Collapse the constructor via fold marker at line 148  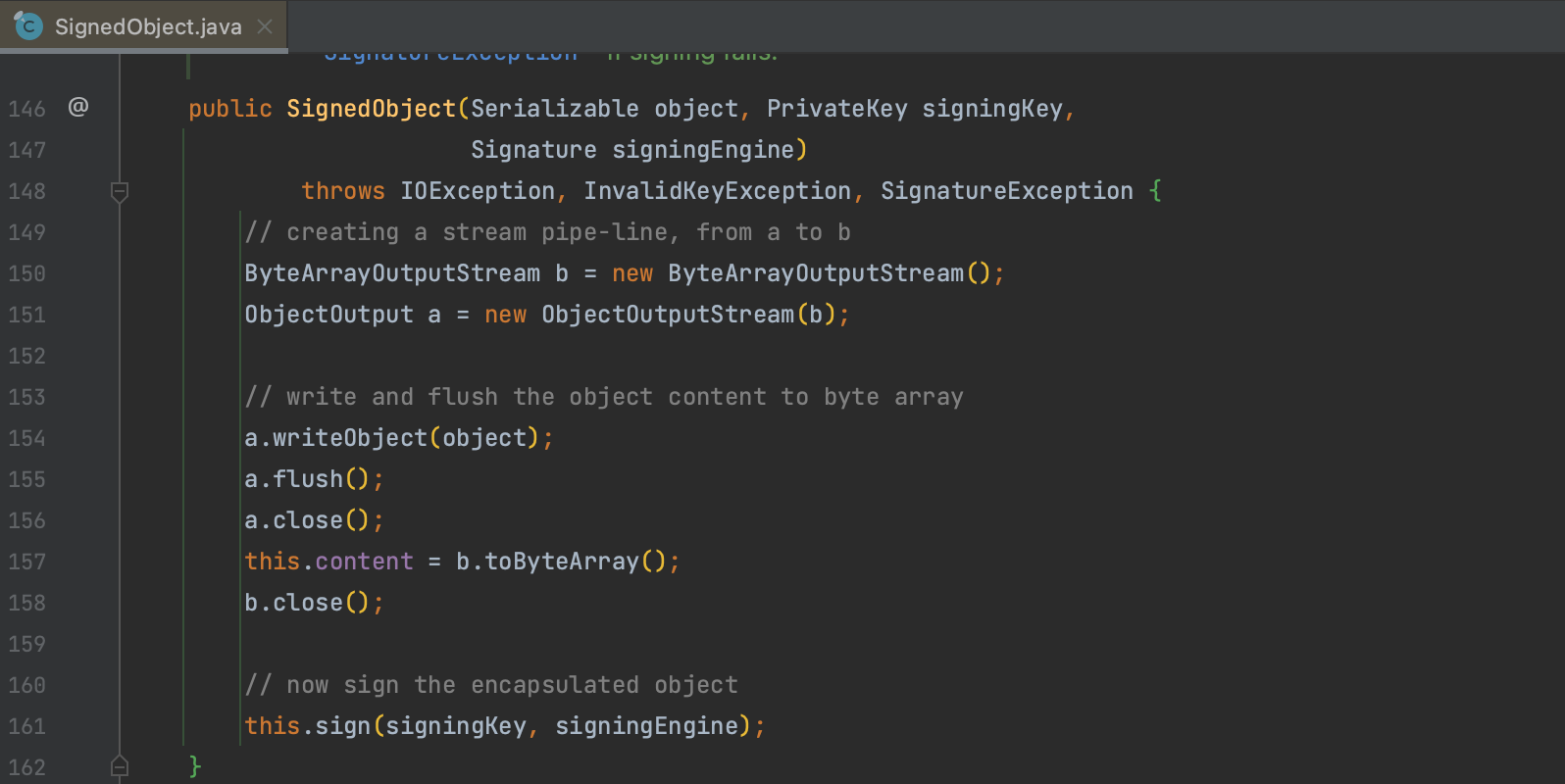tap(120, 192)
